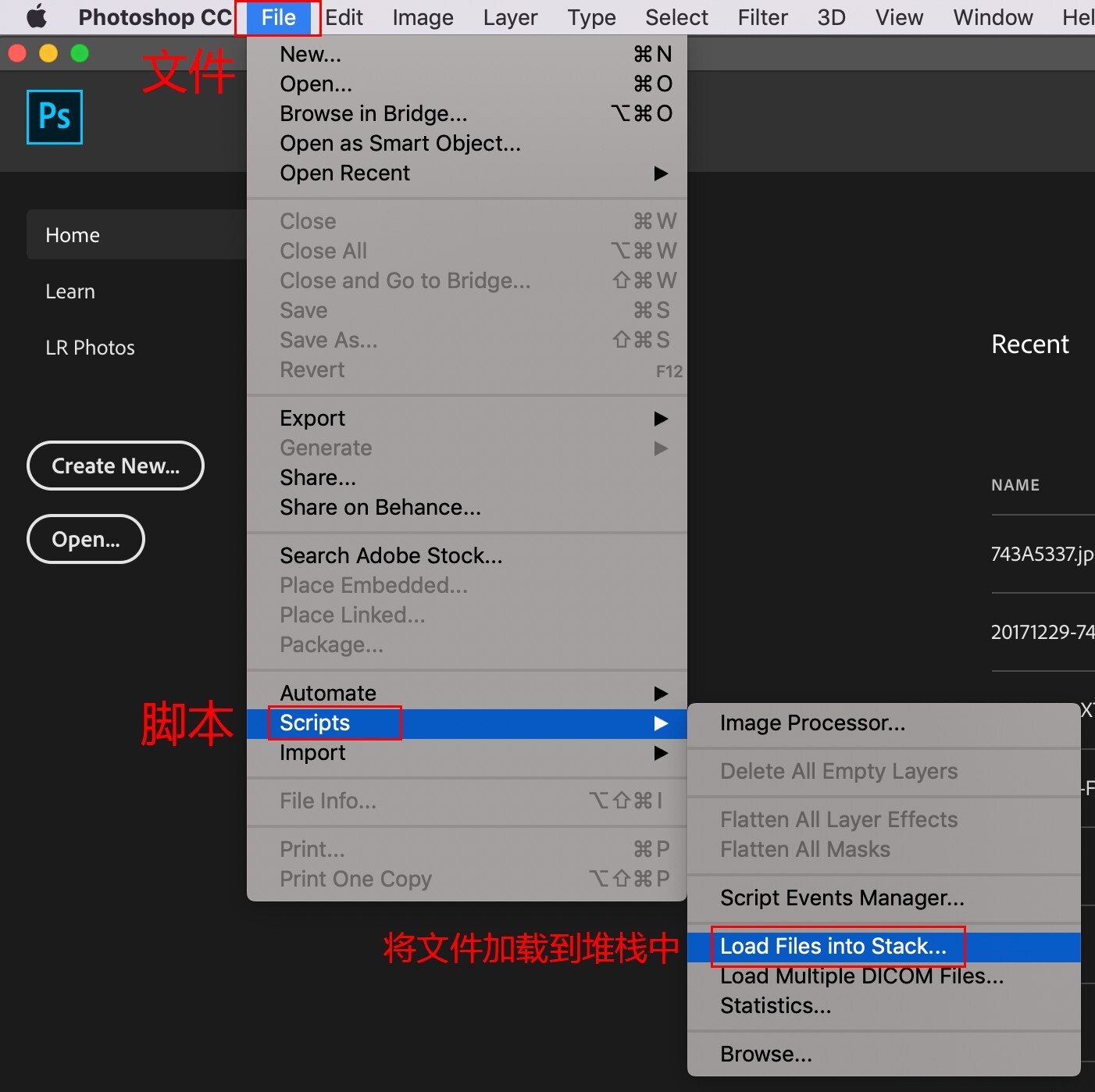Open the Select menu
This screenshot has width=1095, height=1092.
point(676,17)
